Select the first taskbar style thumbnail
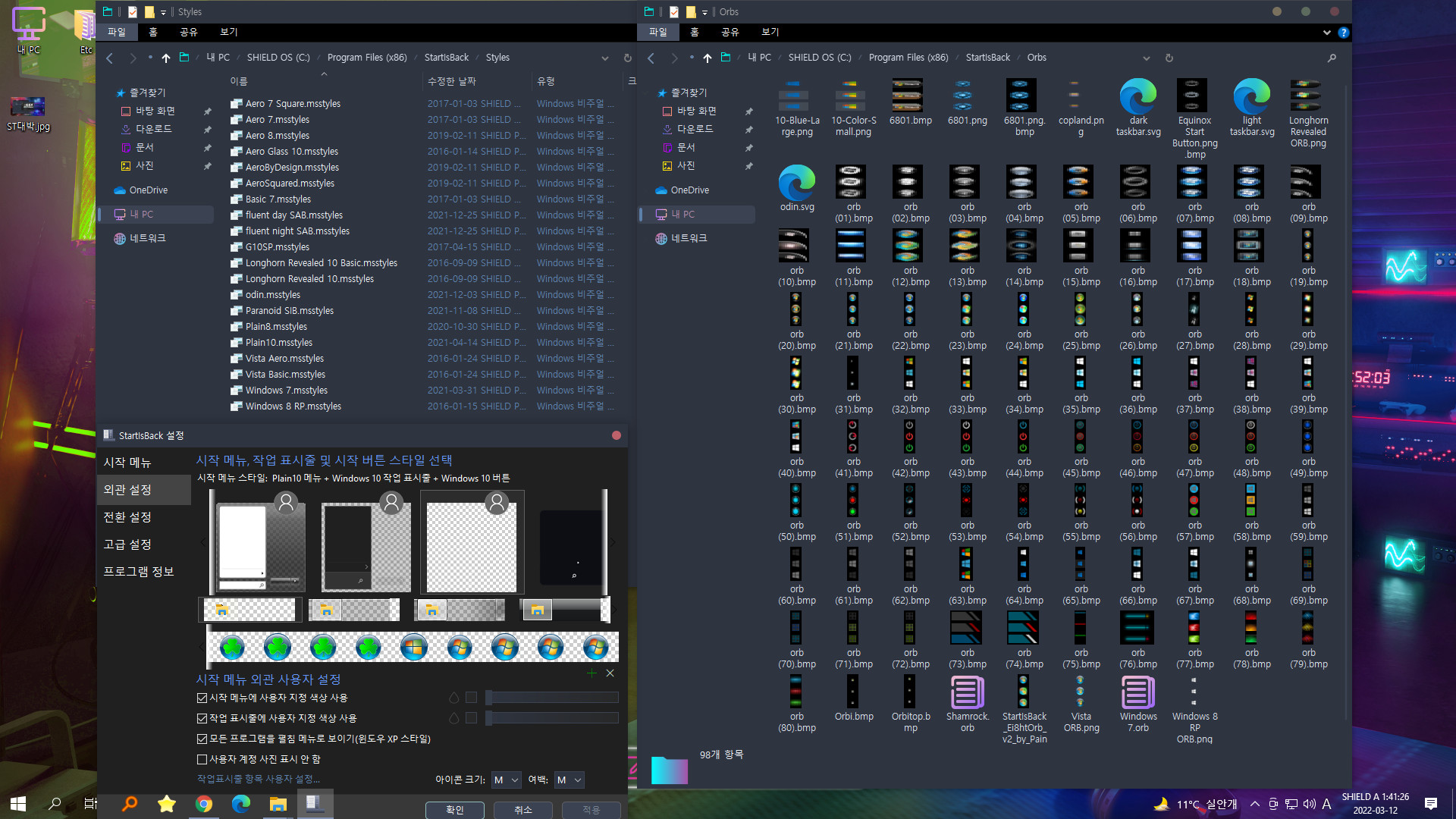Viewport: 1456px width, 819px height. click(250, 610)
